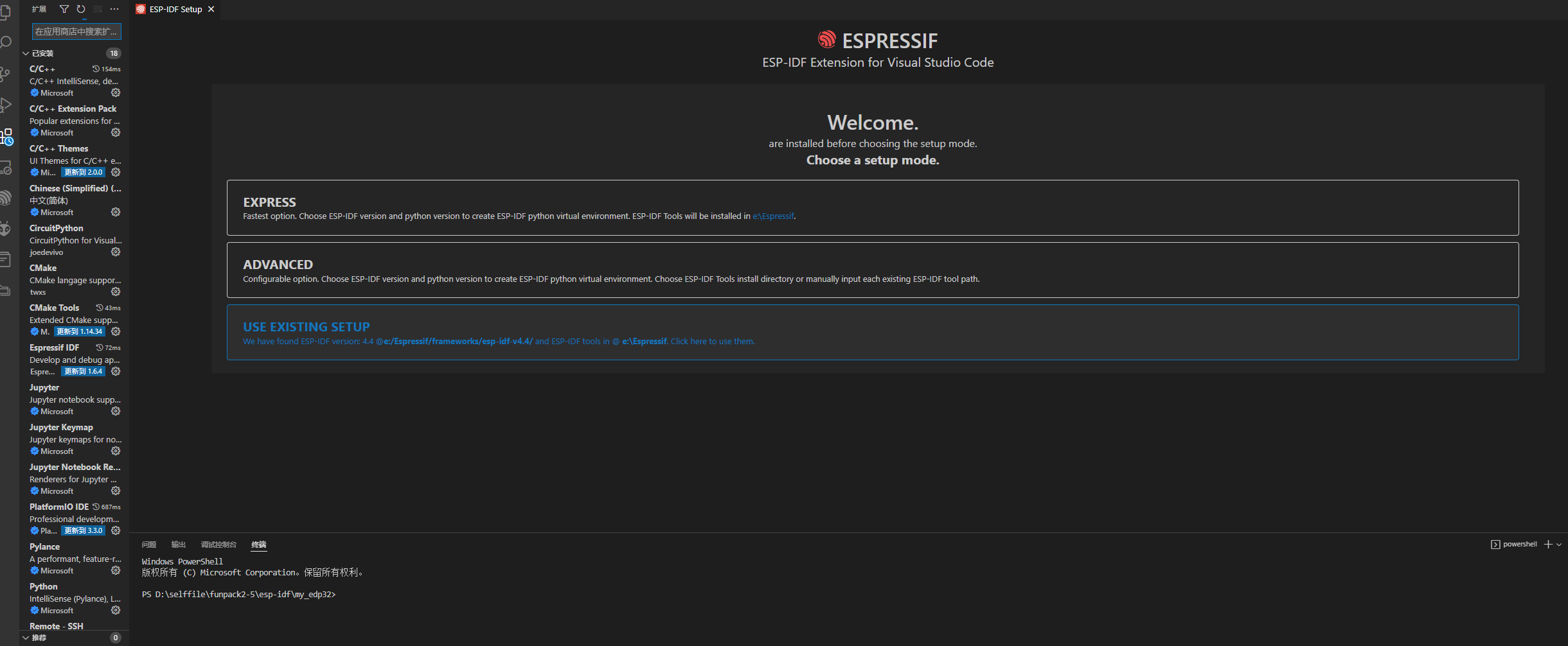
Task: Update C/C++ Themes to 2.0.0
Action: (84, 172)
